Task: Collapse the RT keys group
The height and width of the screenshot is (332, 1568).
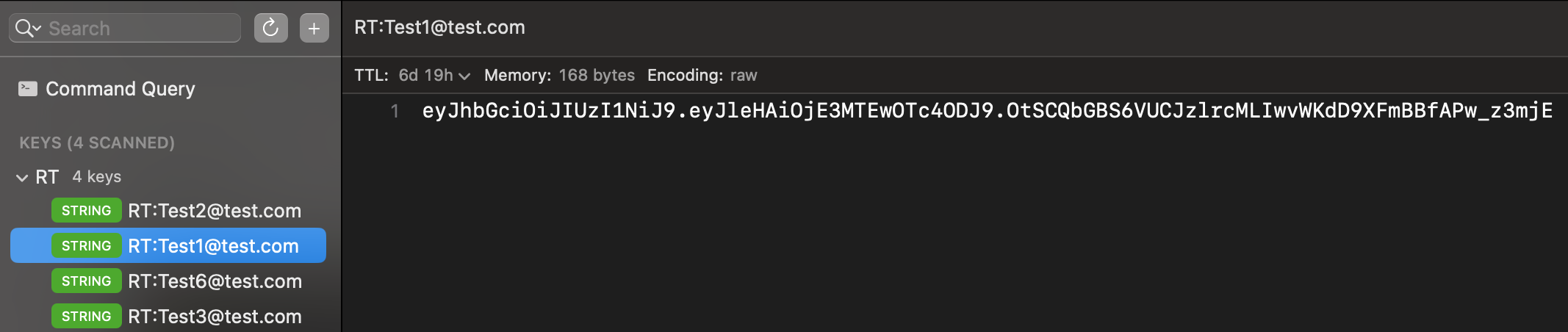Action: [22, 178]
